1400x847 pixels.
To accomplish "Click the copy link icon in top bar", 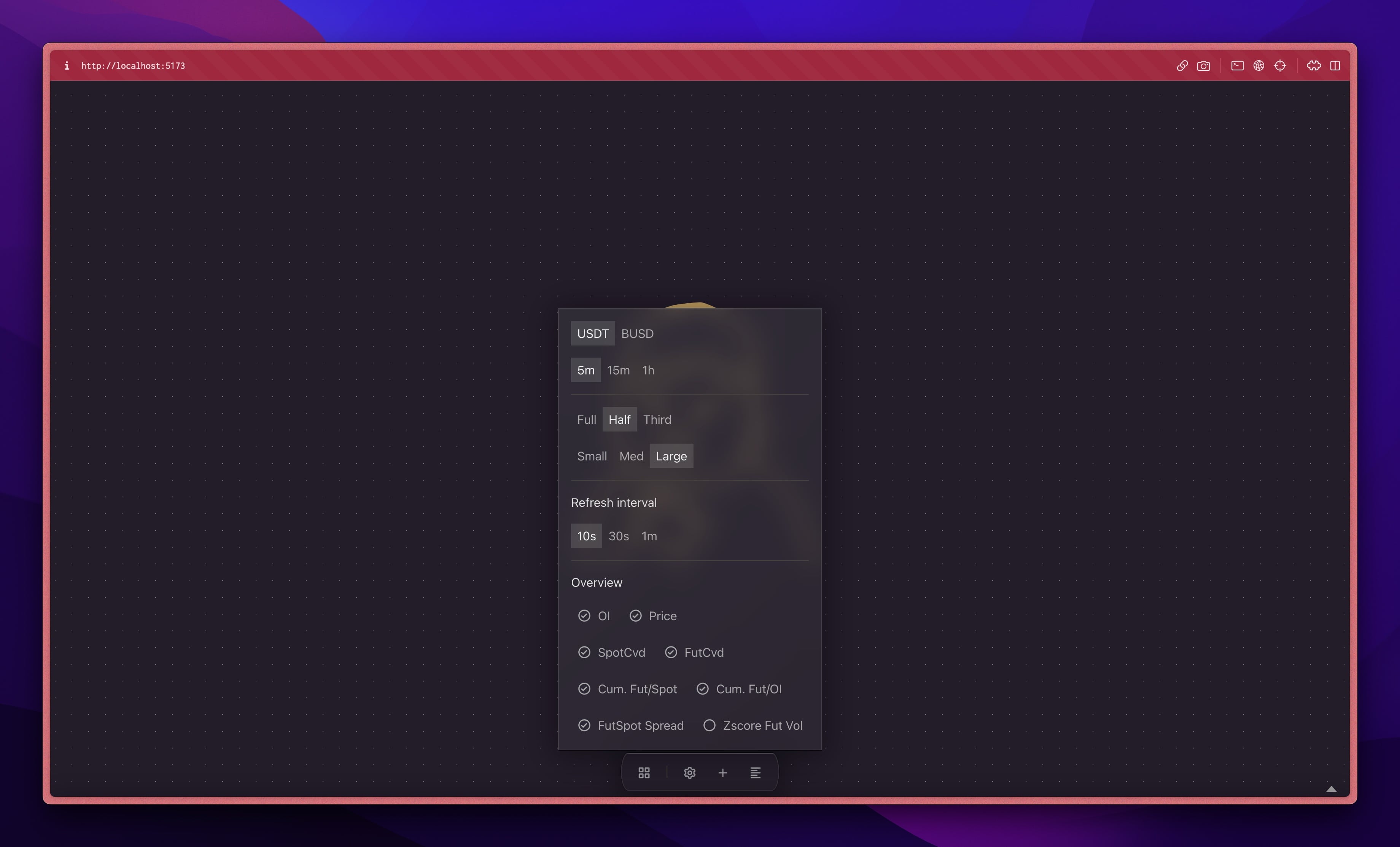I will 1182,65.
